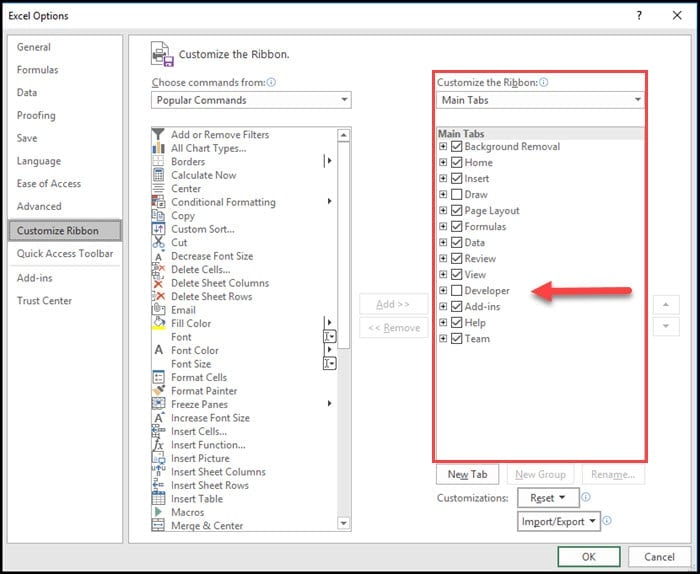This screenshot has width=700, height=574.
Task: Select the Format Painter brush icon
Action: (158, 391)
